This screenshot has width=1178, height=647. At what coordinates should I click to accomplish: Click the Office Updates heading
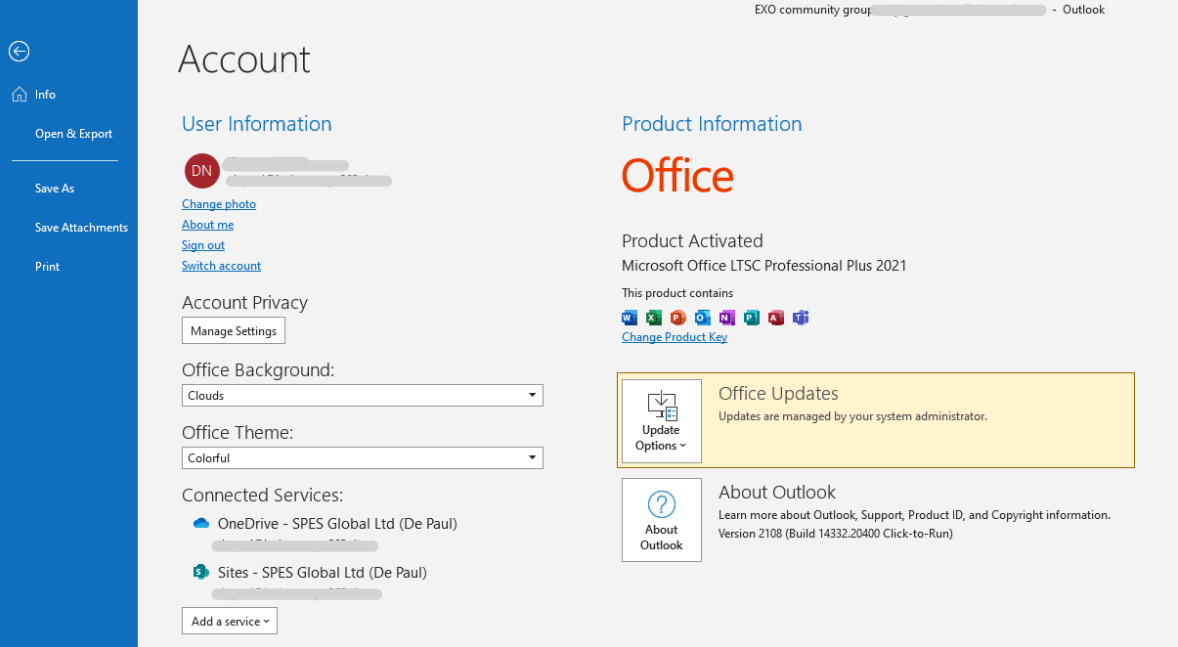(x=778, y=394)
